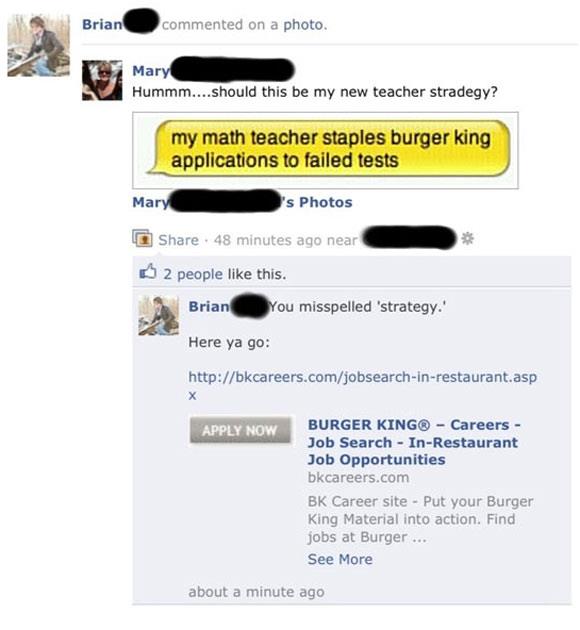Open the '2 people' likes link
Screen dimensions: 580x630
[x=193, y=274]
